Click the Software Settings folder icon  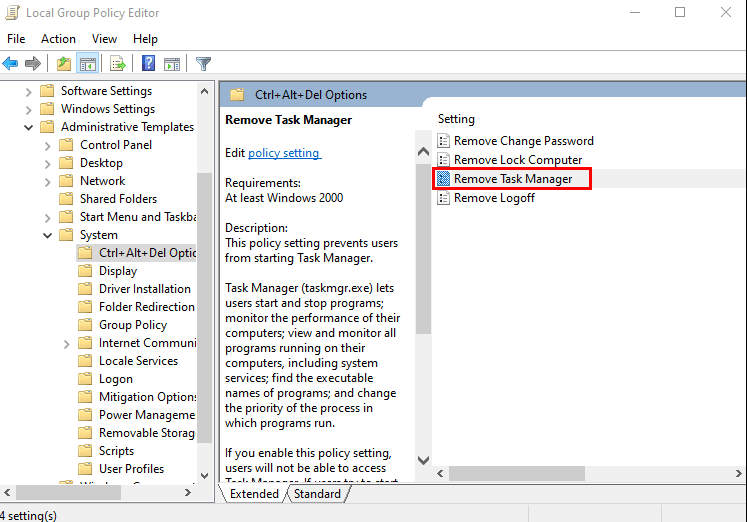point(47,90)
